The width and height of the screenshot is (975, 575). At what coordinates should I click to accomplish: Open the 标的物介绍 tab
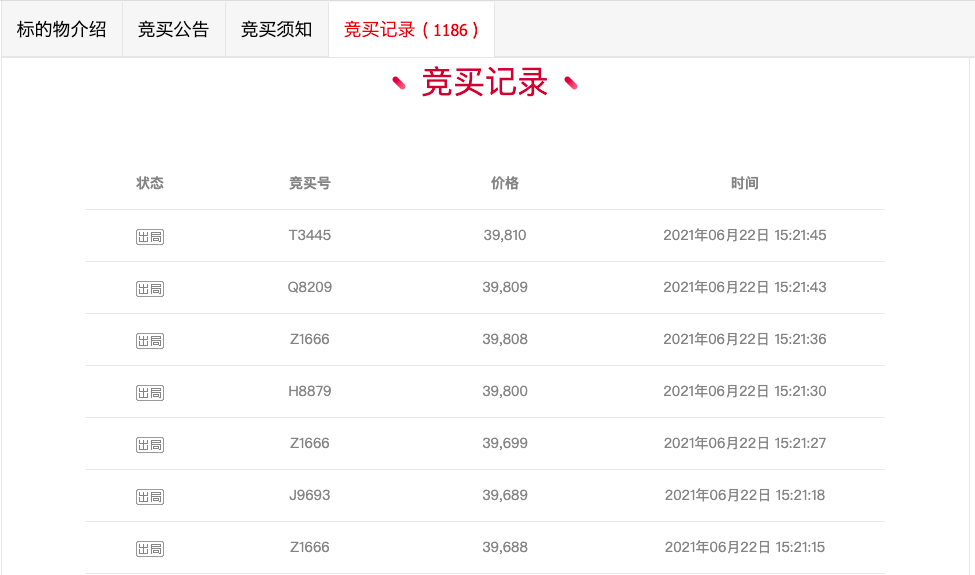point(62,29)
